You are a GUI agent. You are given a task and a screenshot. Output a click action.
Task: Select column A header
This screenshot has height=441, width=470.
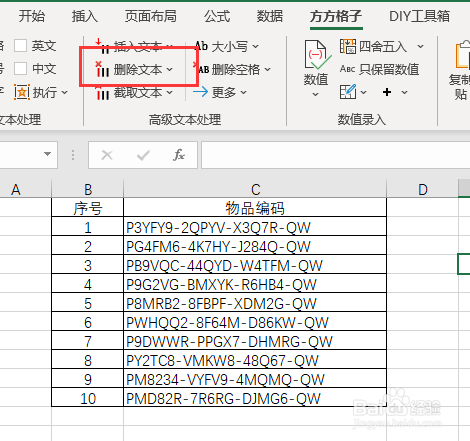tap(26, 189)
